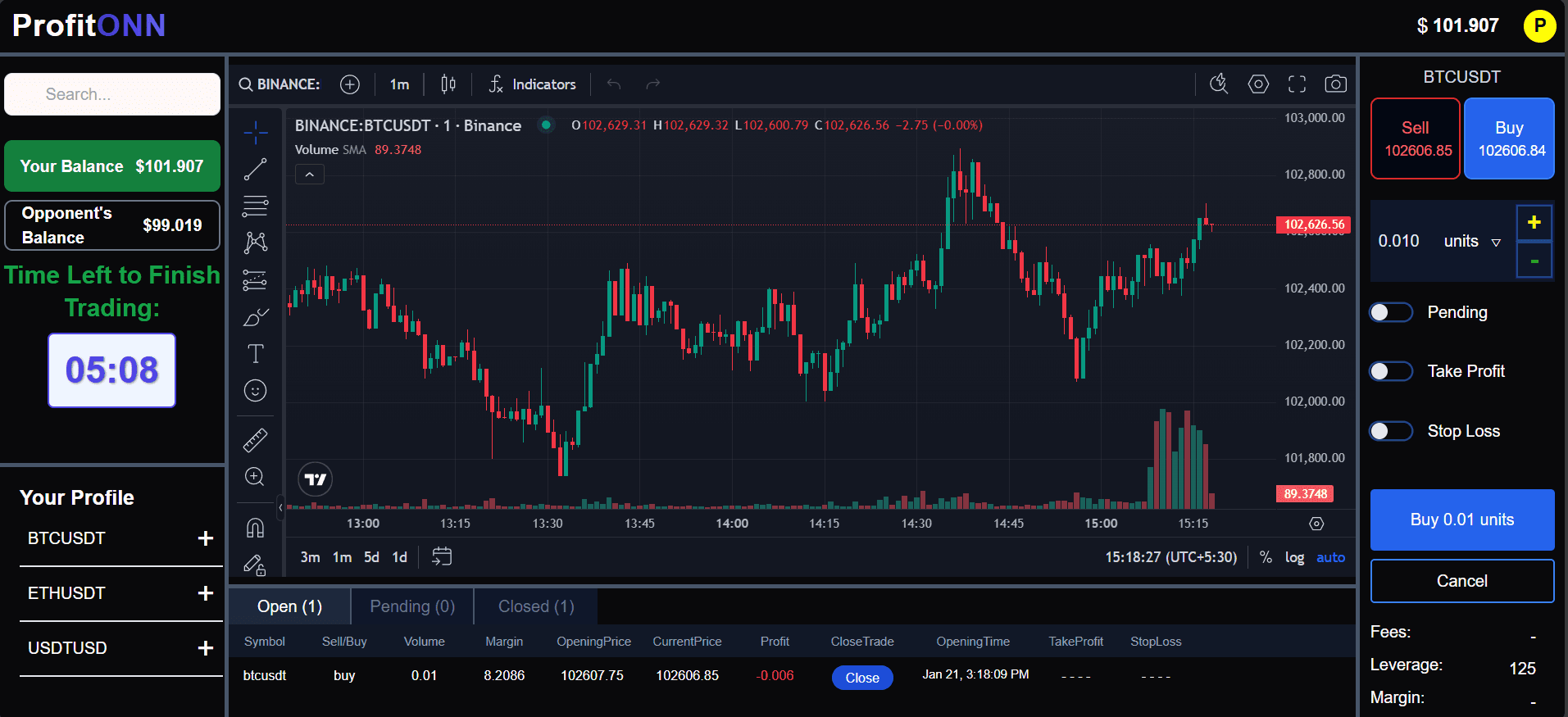Open the go to date calendar icon
Screen dimensions: 1568x717
point(442,556)
